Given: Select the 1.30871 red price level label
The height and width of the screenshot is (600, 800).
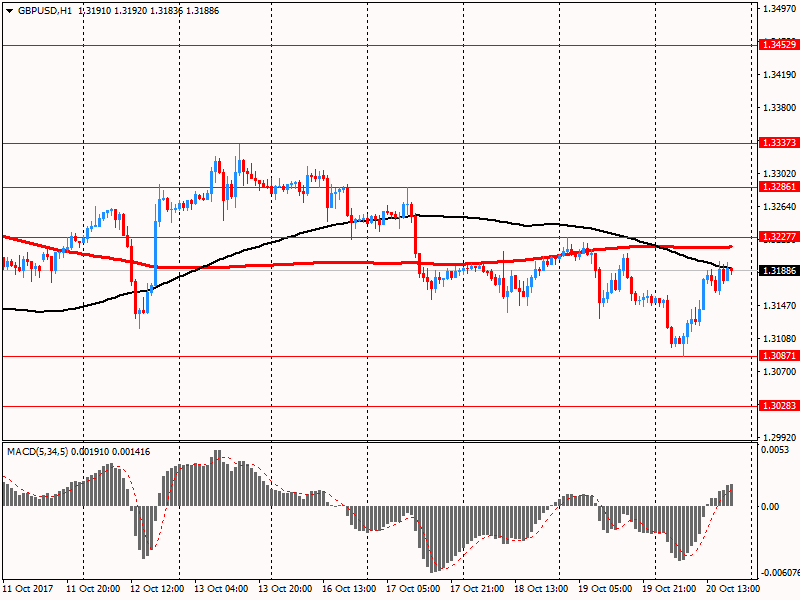Looking at the screenshot, I should (779, 356).
